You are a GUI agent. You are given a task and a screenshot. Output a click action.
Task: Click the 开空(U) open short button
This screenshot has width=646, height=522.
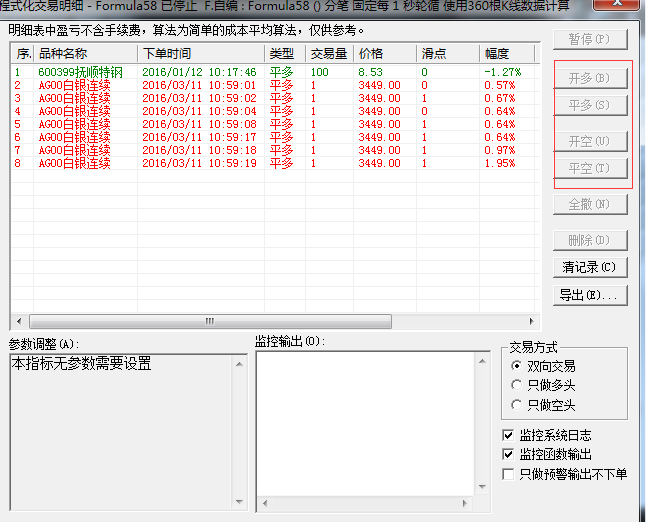pos(590,141)
